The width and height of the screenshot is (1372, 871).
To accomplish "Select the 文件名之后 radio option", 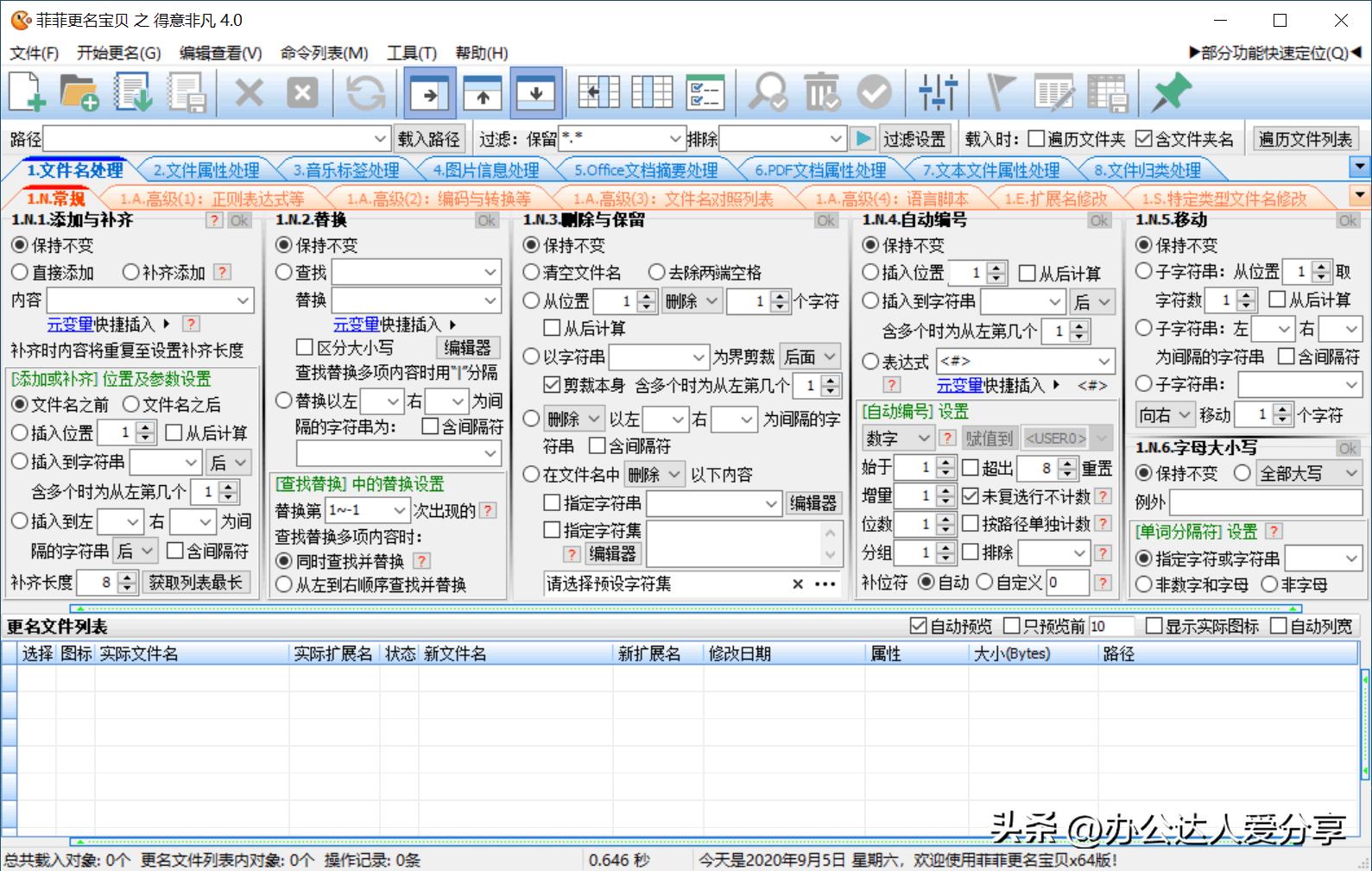I will tap(131, 404).
